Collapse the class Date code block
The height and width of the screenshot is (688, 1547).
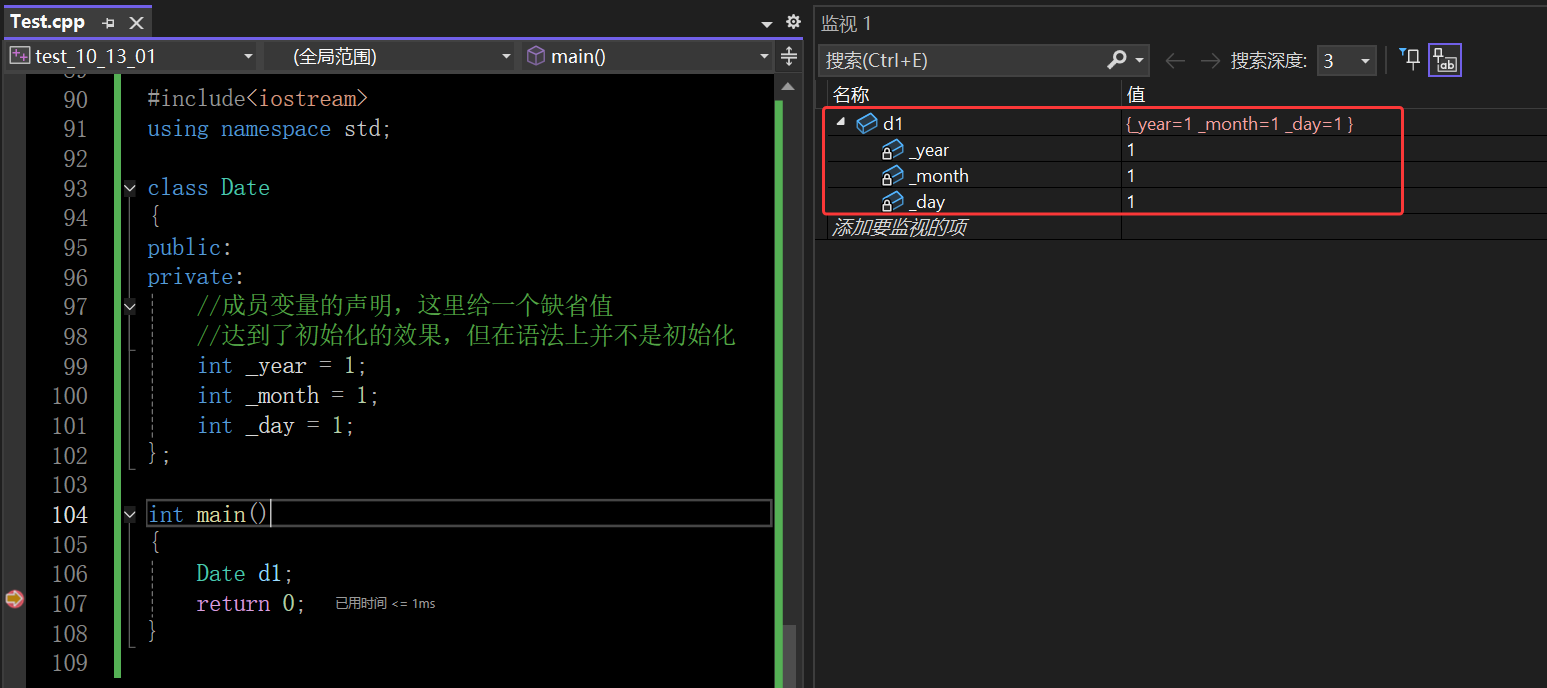point(129,188)
